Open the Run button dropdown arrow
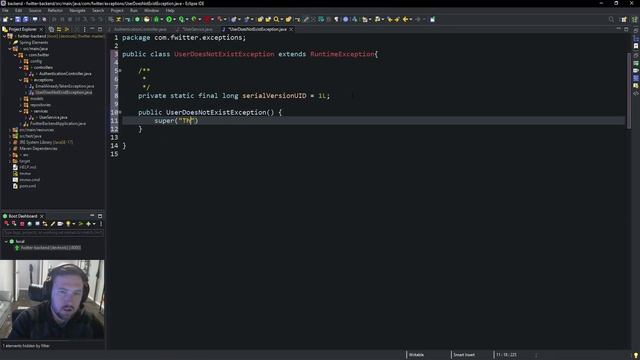 pos(175,19)
